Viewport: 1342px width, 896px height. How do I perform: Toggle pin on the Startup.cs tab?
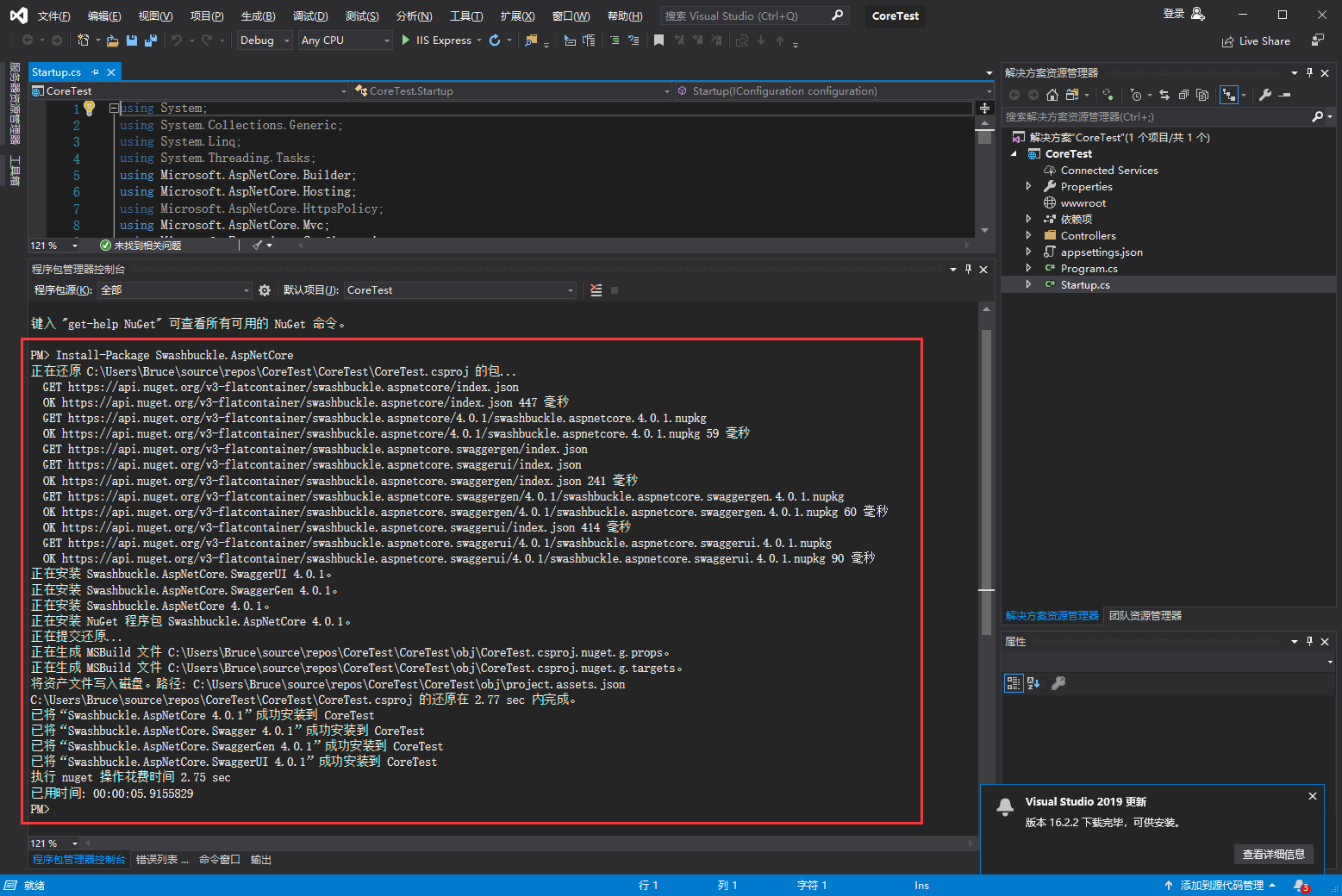pos(96,72)
